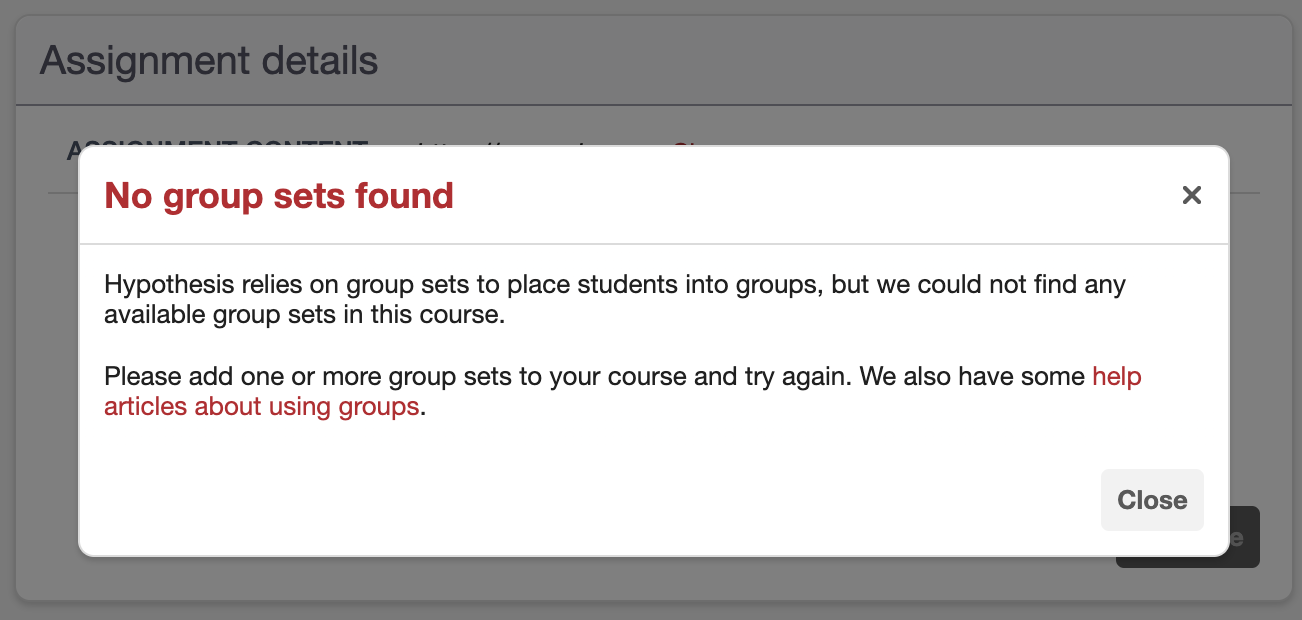1302x620 pixels.
Task: Click the dark button partly hidden behind the dialog
Action: pos(1245,538)
